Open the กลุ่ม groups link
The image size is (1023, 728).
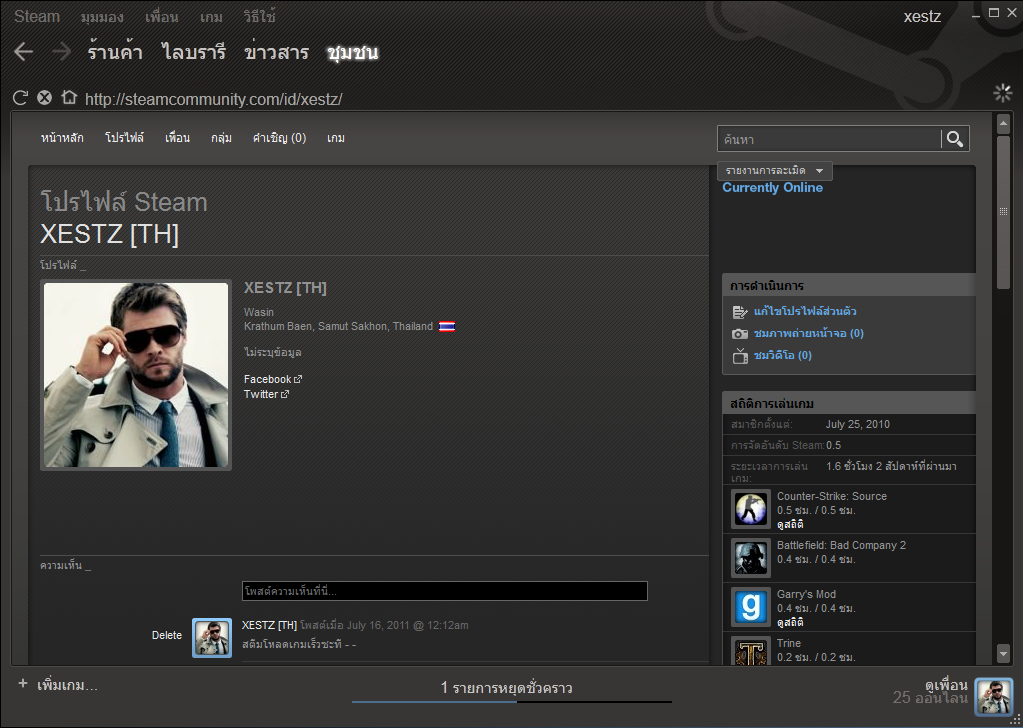[221, 138]
